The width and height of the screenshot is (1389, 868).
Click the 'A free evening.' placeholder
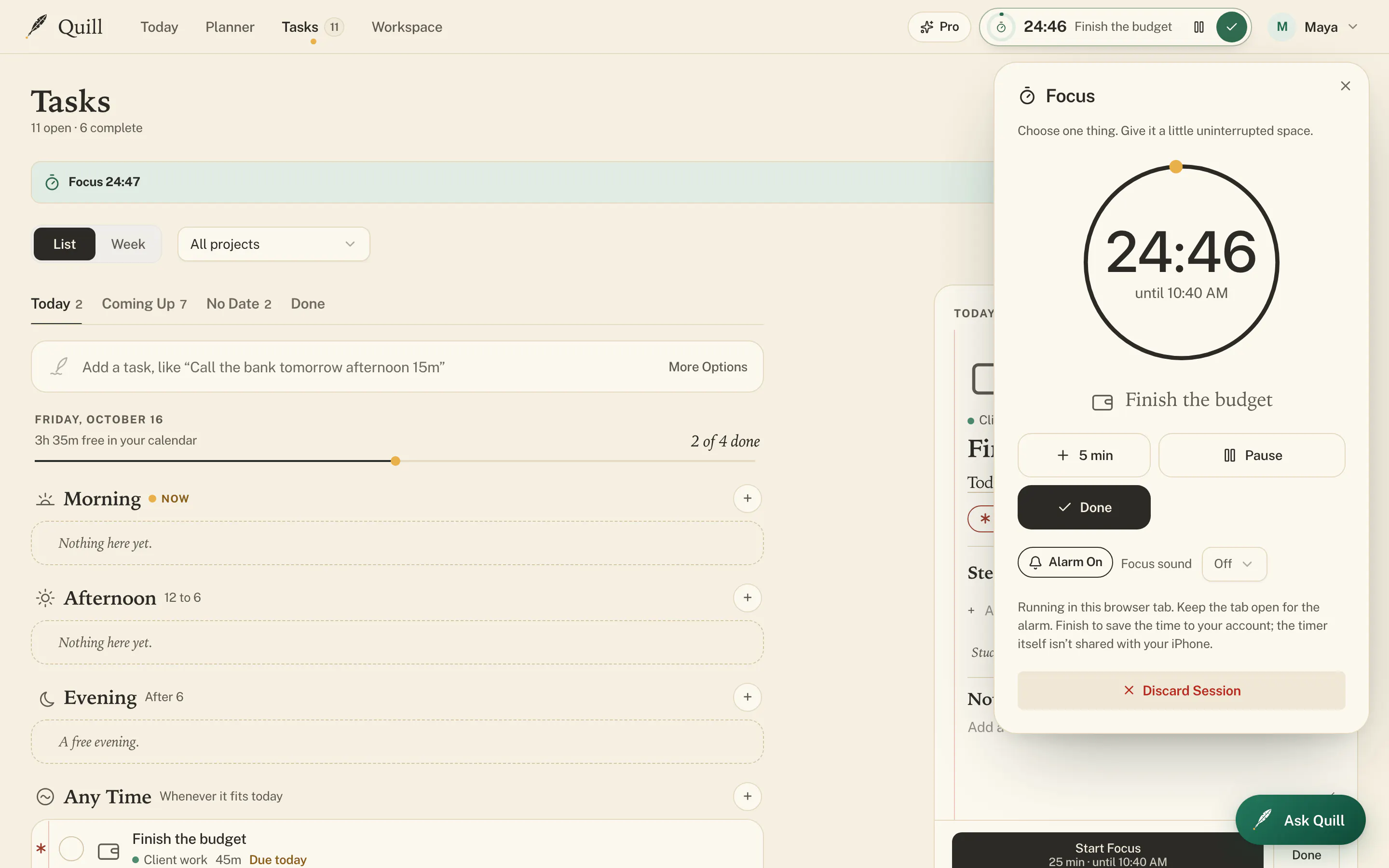point(397,742)
